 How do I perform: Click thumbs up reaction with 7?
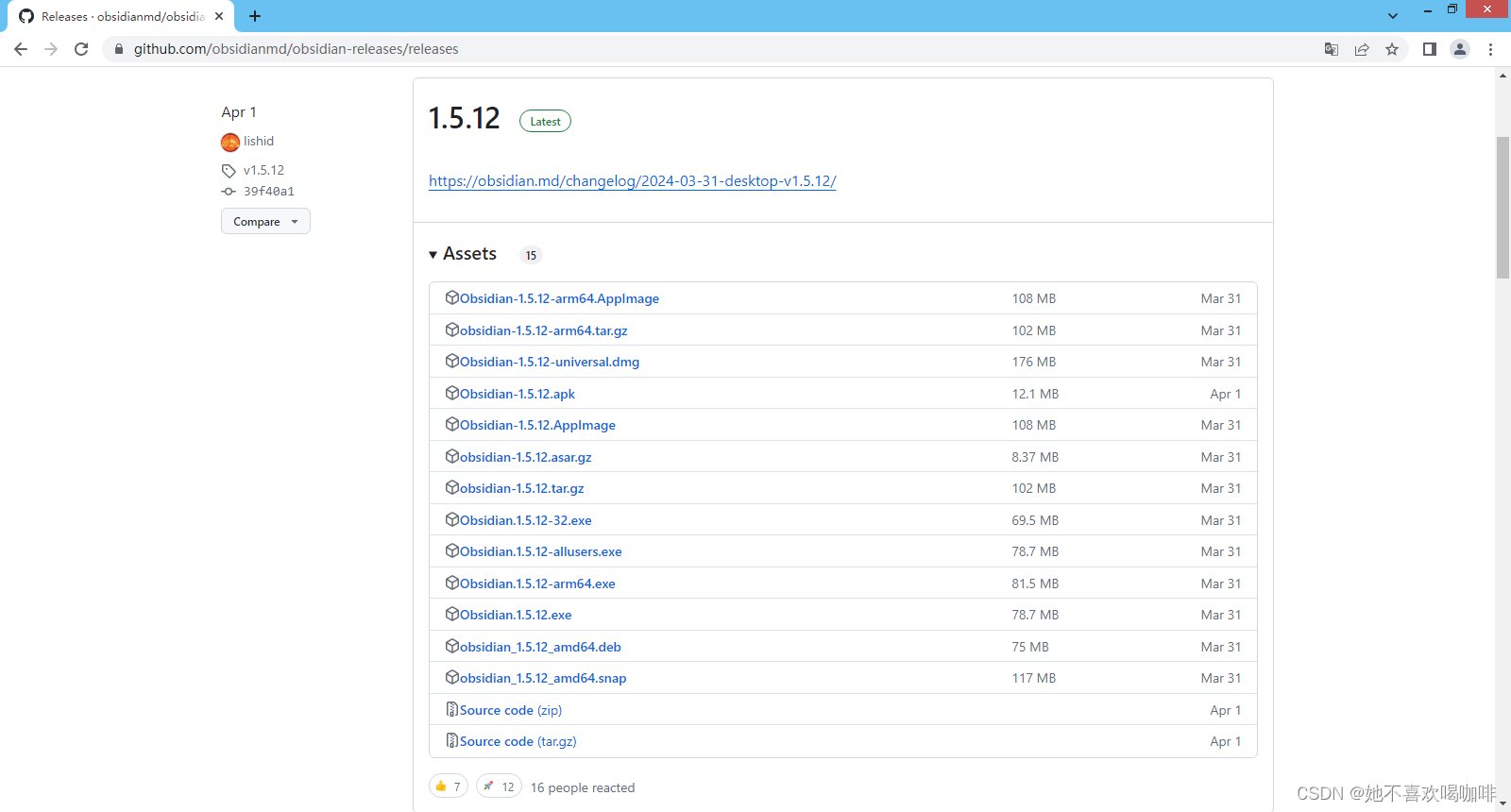coord(449,786)
